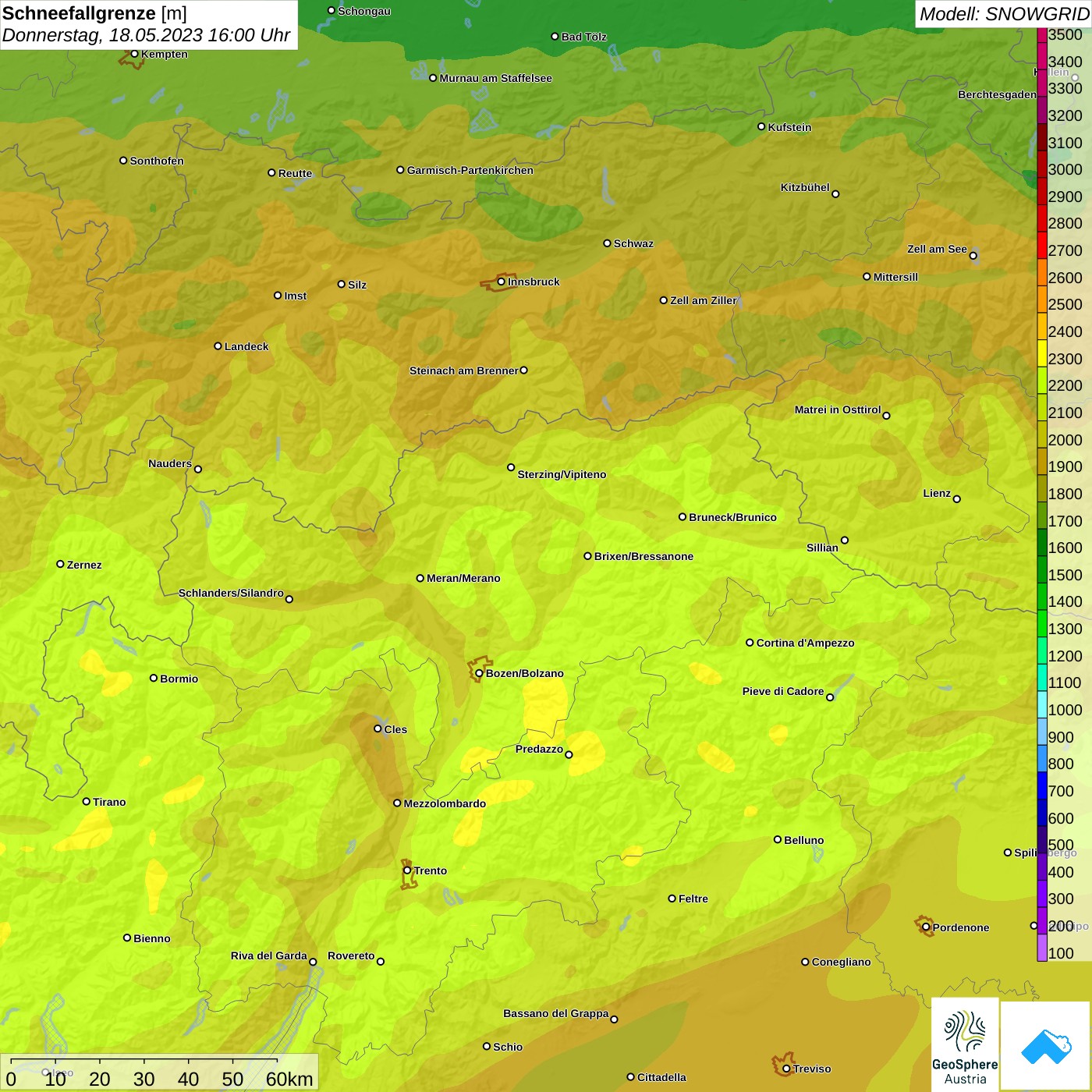This screenshot has height=1092, width=1092.
Task: Click the Conegliano label
Action: click(x=841, y=962)
